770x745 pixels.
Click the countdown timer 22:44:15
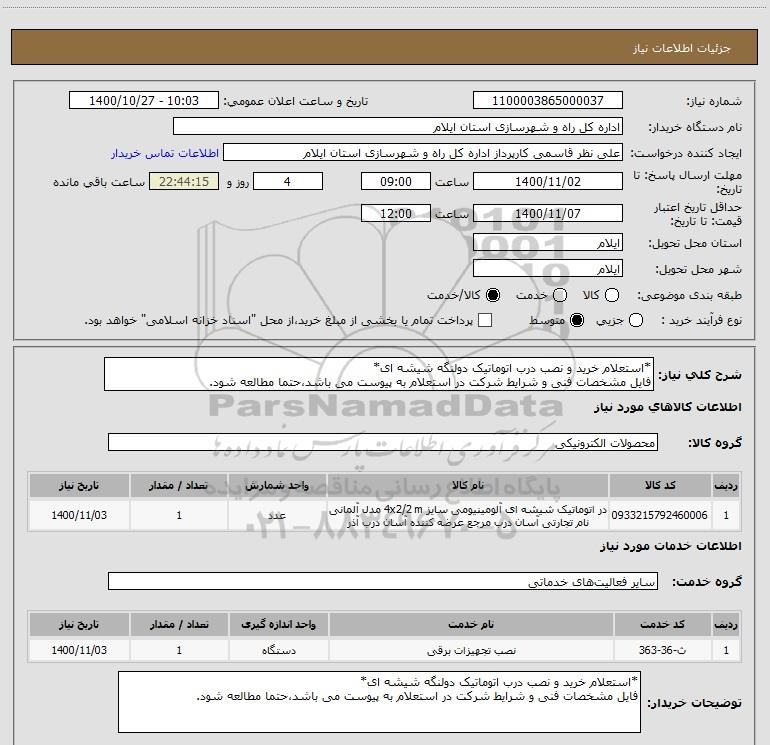point(184,181)
